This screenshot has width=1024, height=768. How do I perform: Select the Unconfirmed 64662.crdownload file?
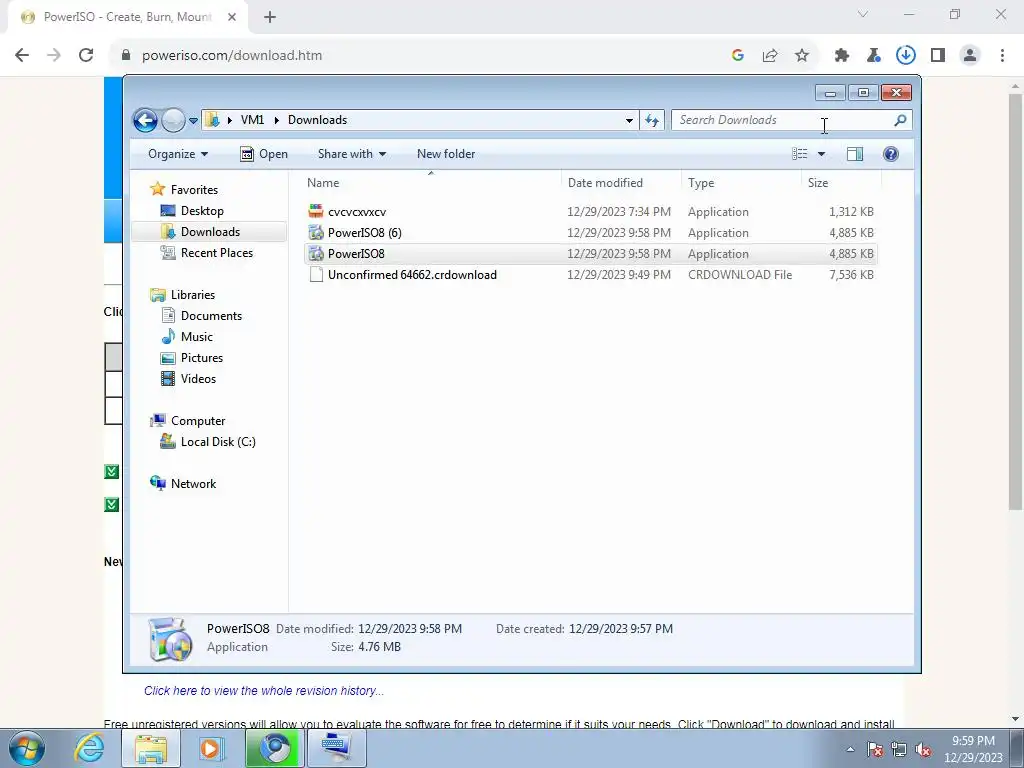click(x=590, y=275)
